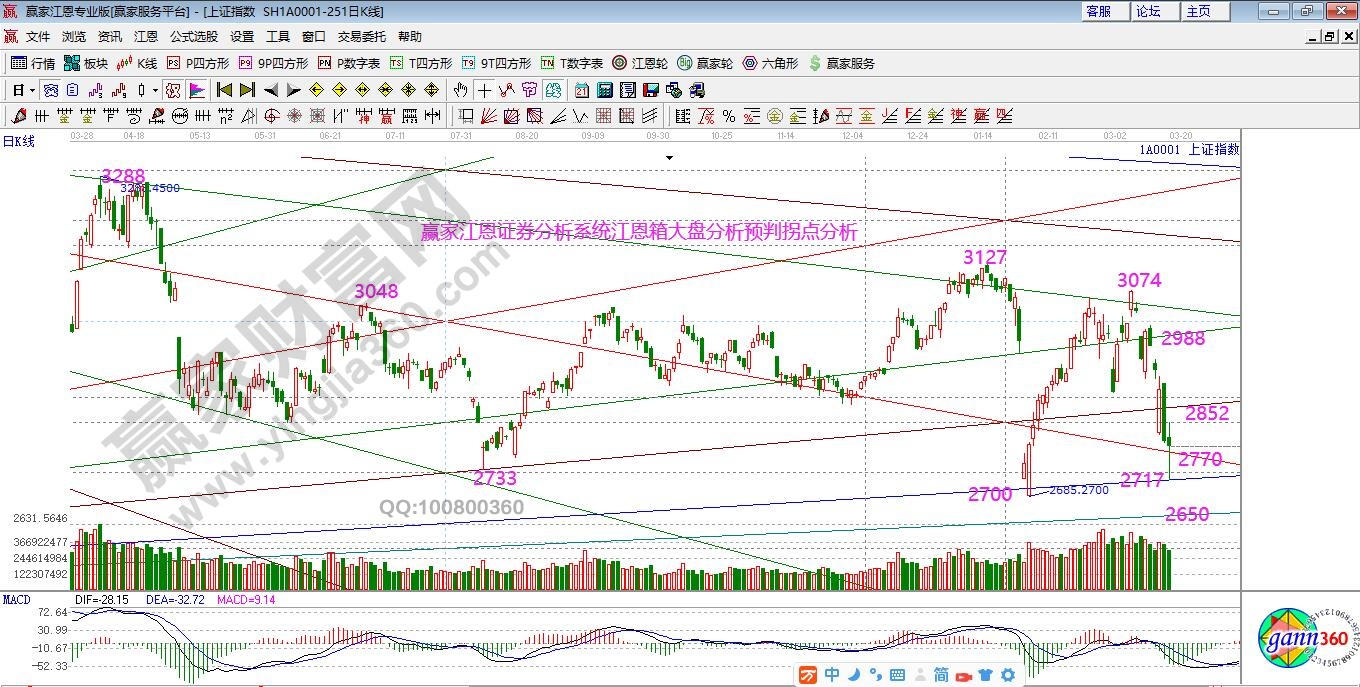Click the 论坛 forum button

click(1148, 11)
